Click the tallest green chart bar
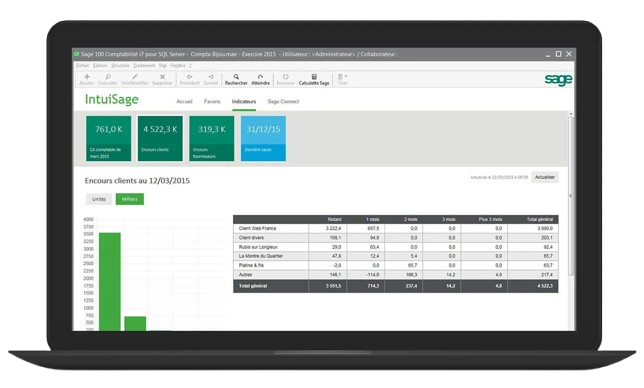 click(110, 282)
